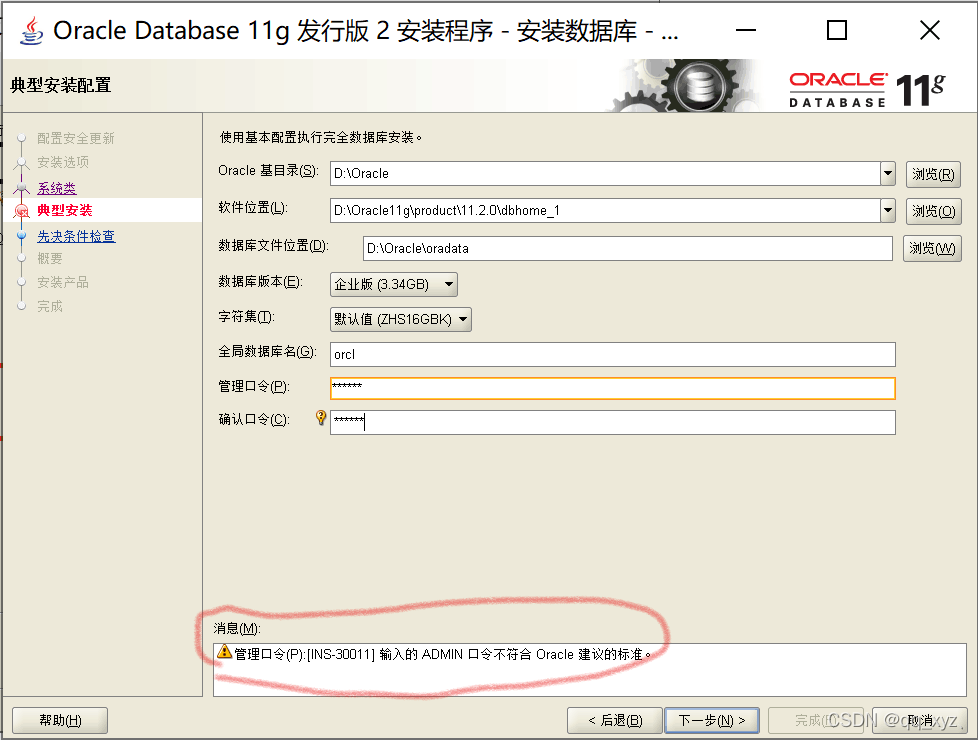Focus the Oracle base directory field D:\Oracle

[605, 173]
